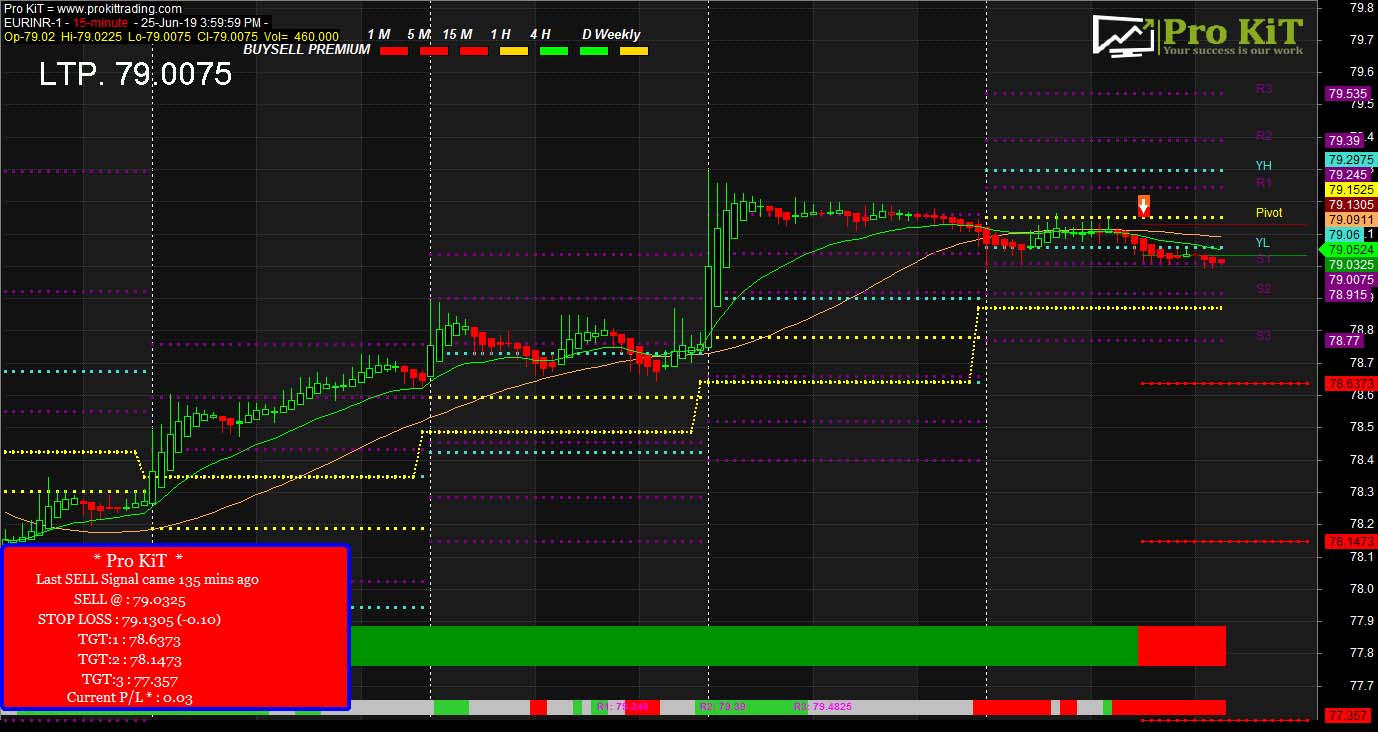
Task: Click the green 4 H signal indicator
Action: (x=552, y=49)
